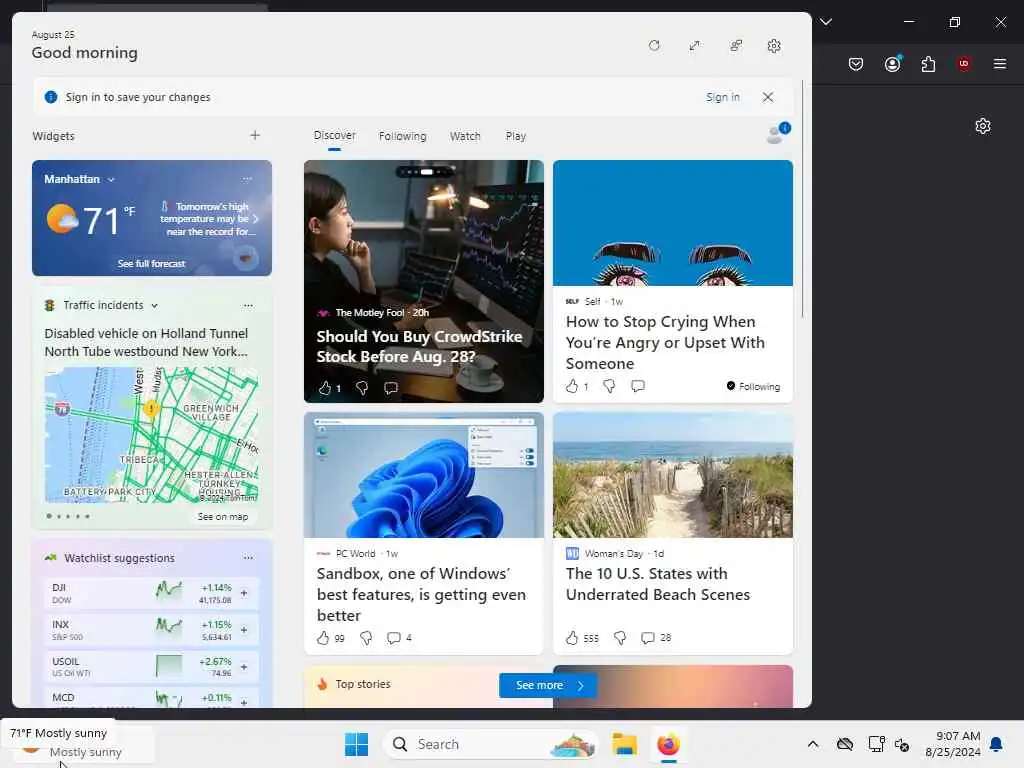Add DJI to the watchlist
The height and width of the screenshot is (768, 1024).
pos(244,593)
